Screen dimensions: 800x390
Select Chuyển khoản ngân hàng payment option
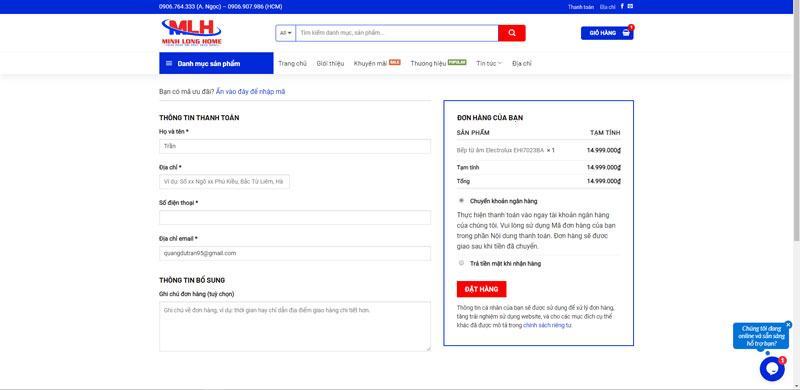pyautogui.click(x=461, y=201)
